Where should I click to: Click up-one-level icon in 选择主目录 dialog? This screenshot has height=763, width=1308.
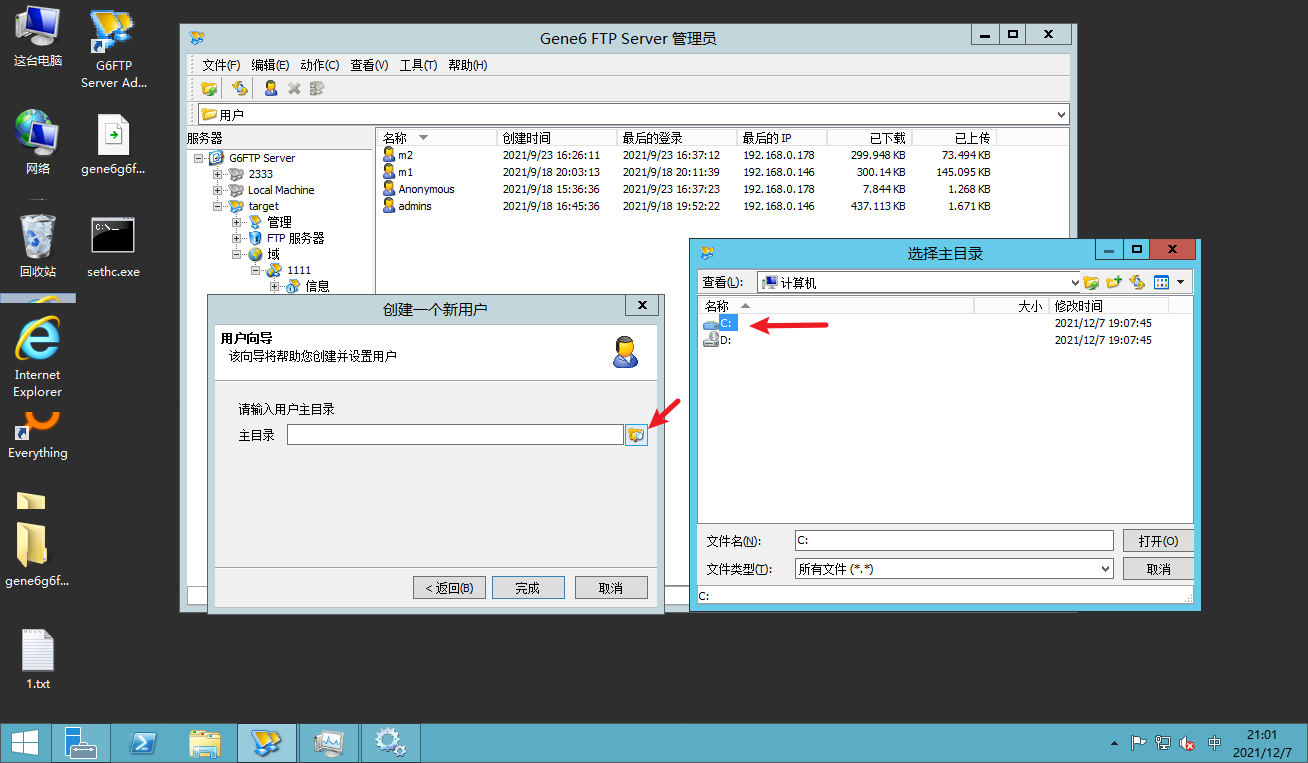click(1091, 283)
